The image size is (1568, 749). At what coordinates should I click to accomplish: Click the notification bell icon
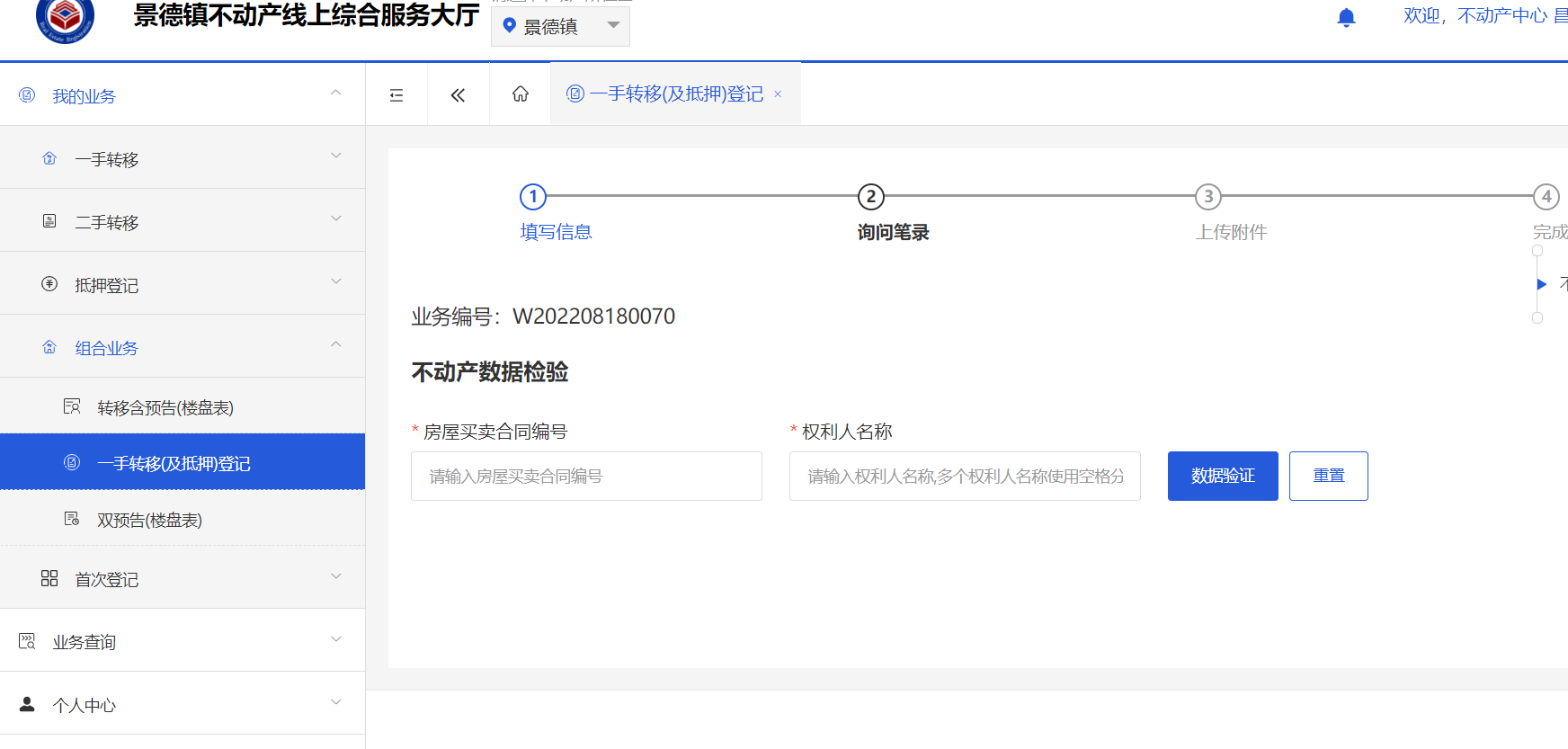1346,18
